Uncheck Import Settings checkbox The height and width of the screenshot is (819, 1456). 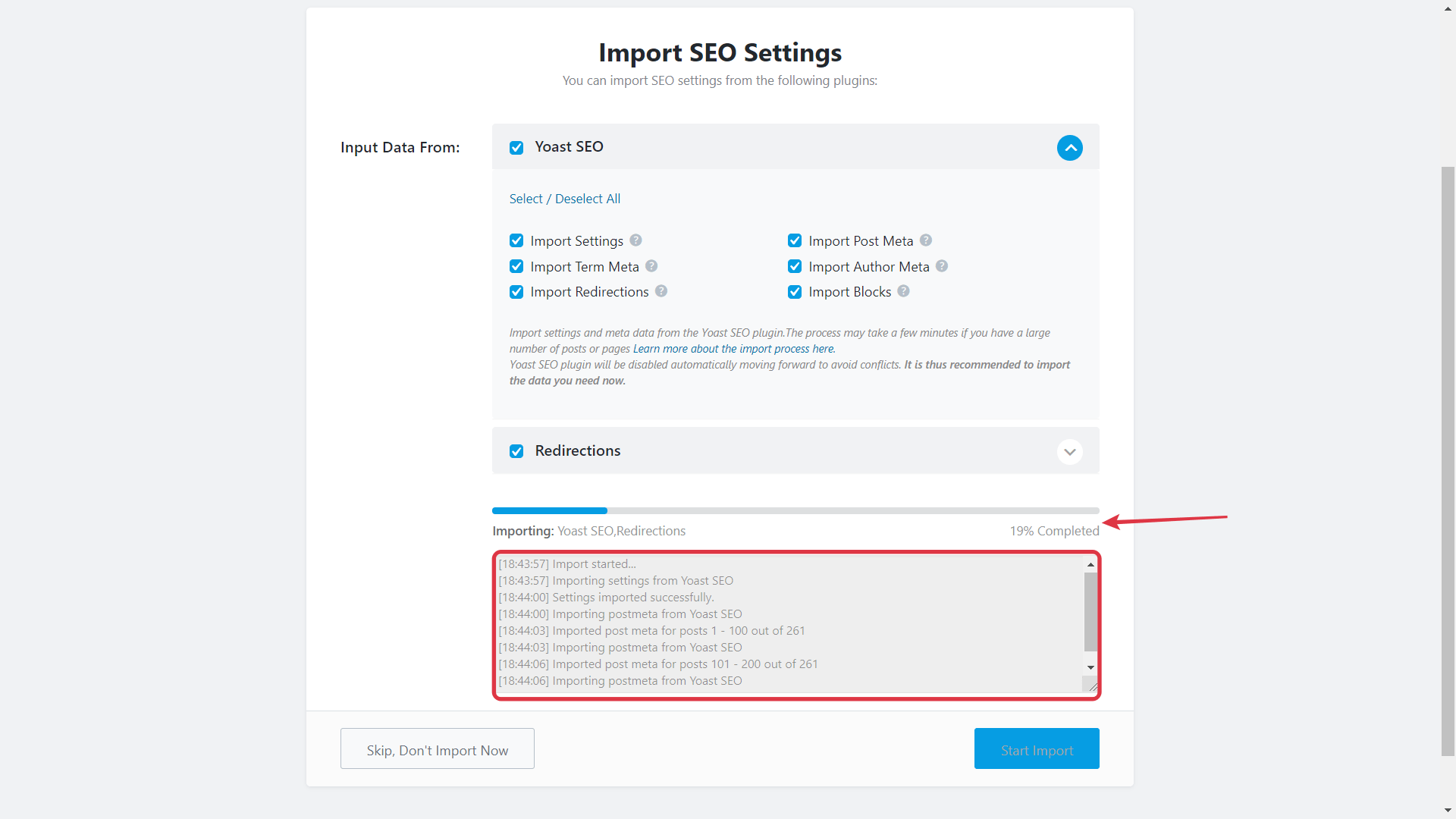click(x=516, y=240)
